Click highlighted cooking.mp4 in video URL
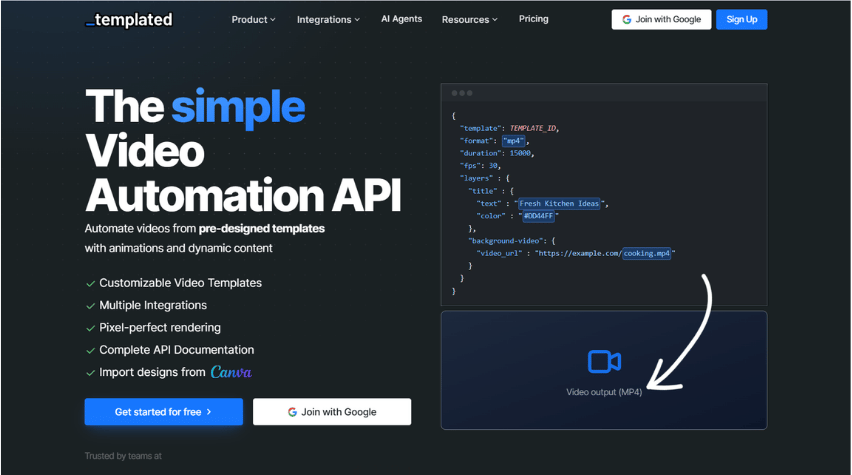This screenshot has width=852, height=475. click(647, 253)
